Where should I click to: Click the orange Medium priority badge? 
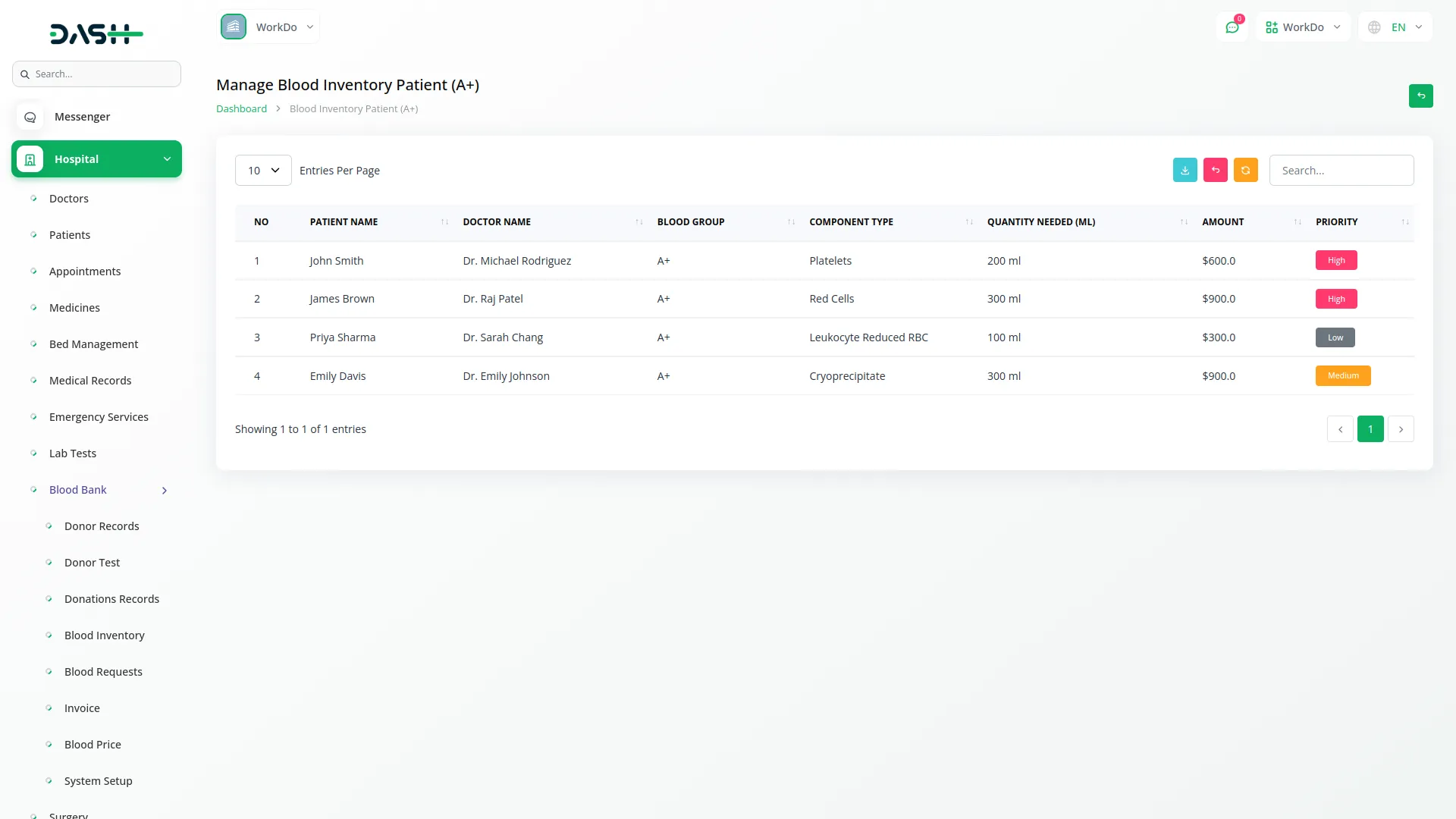[1342, 376]
